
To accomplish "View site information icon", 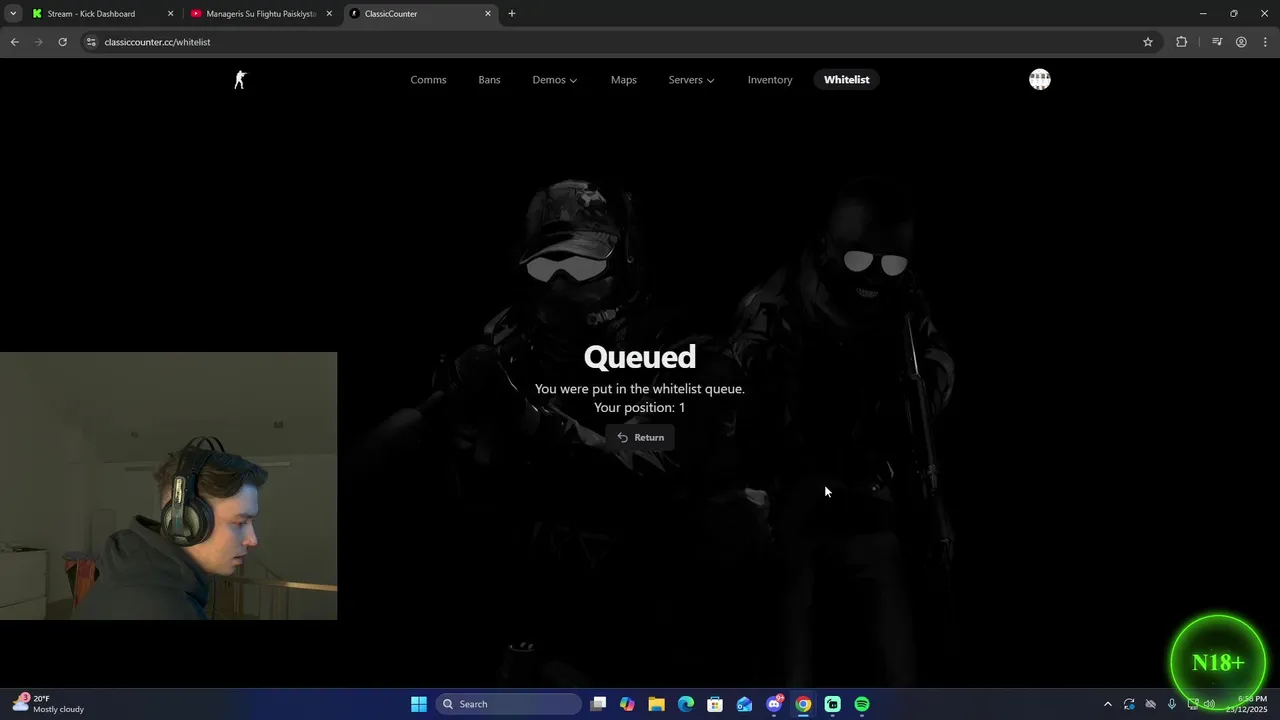I will (x=91, y=42).
